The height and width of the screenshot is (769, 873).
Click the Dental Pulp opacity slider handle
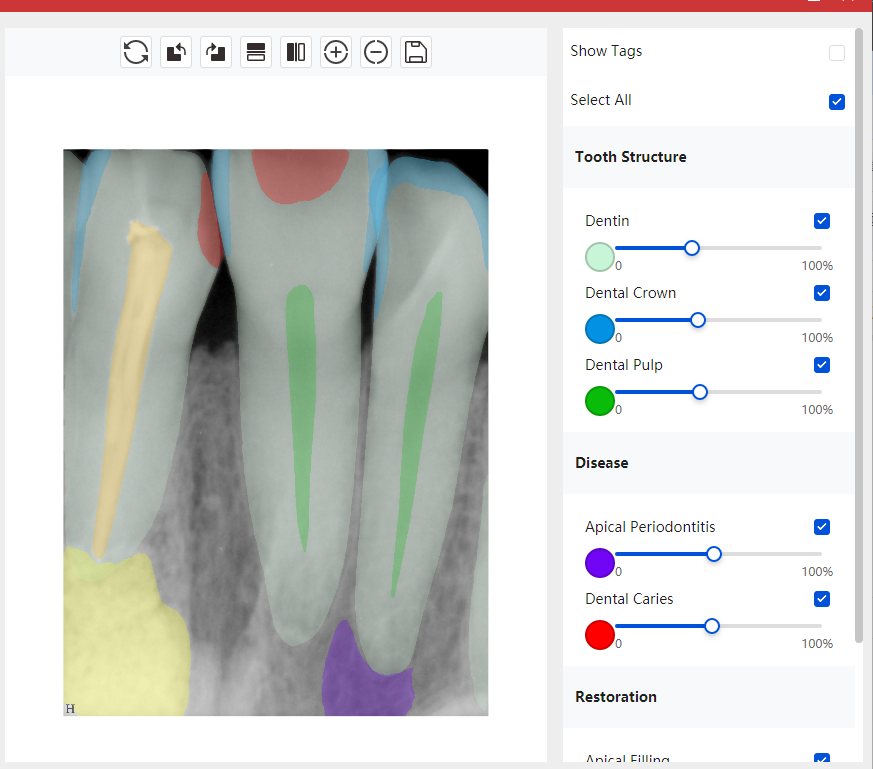click(700, 392)
